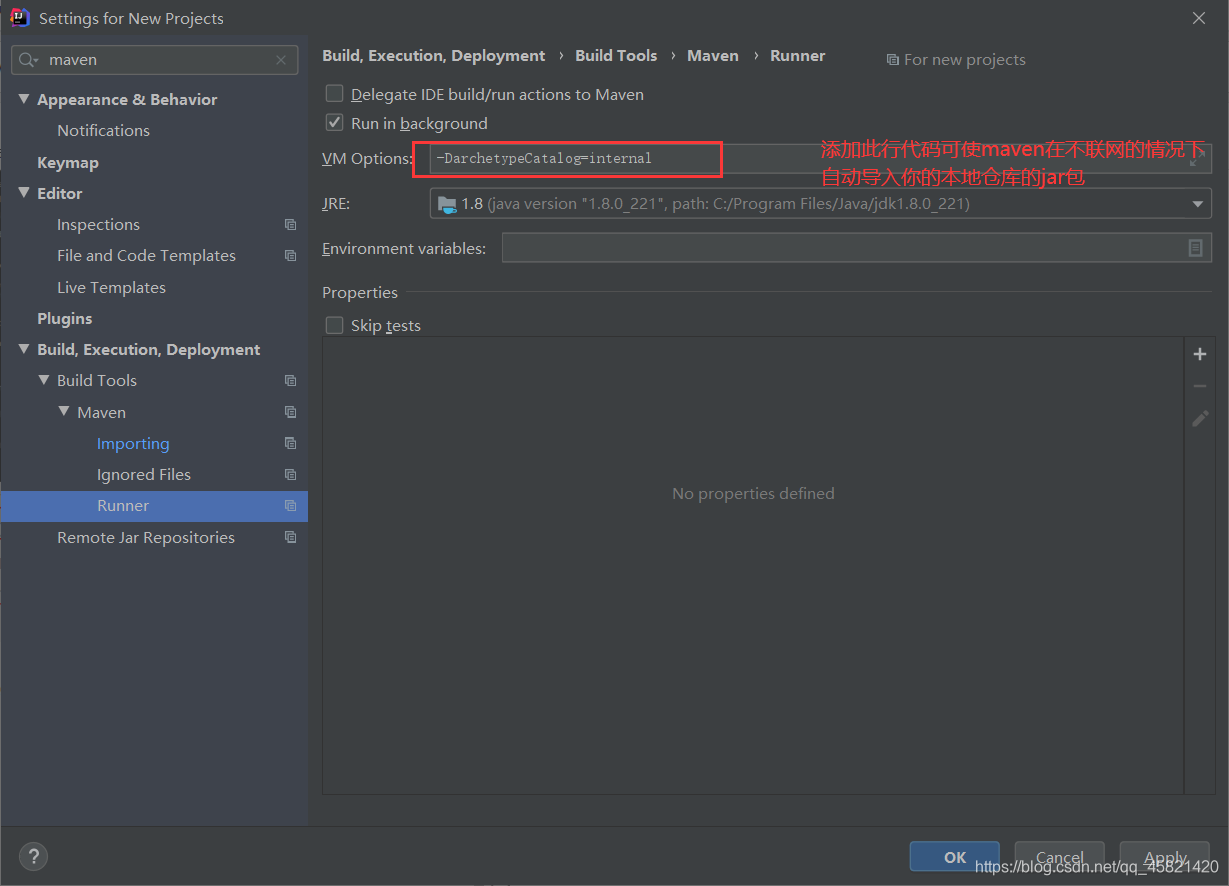Screen dimensions: 1229x886
Task: Open the Plugins settings page
Action: [x=65, y=318]
